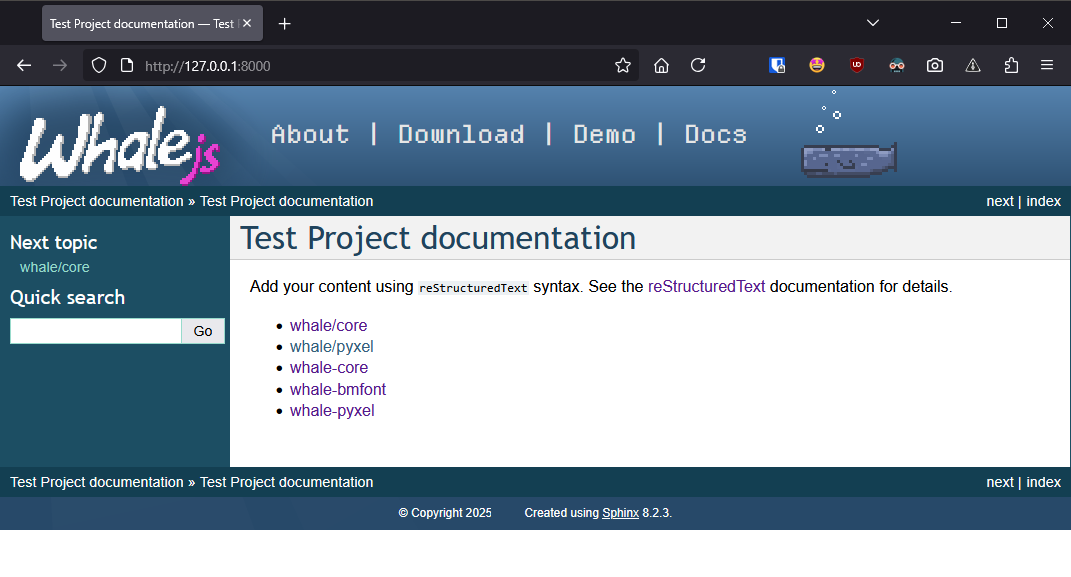Open the About page in header navigation
Viewport: 1071px width, 577px height.
point(310,135)
